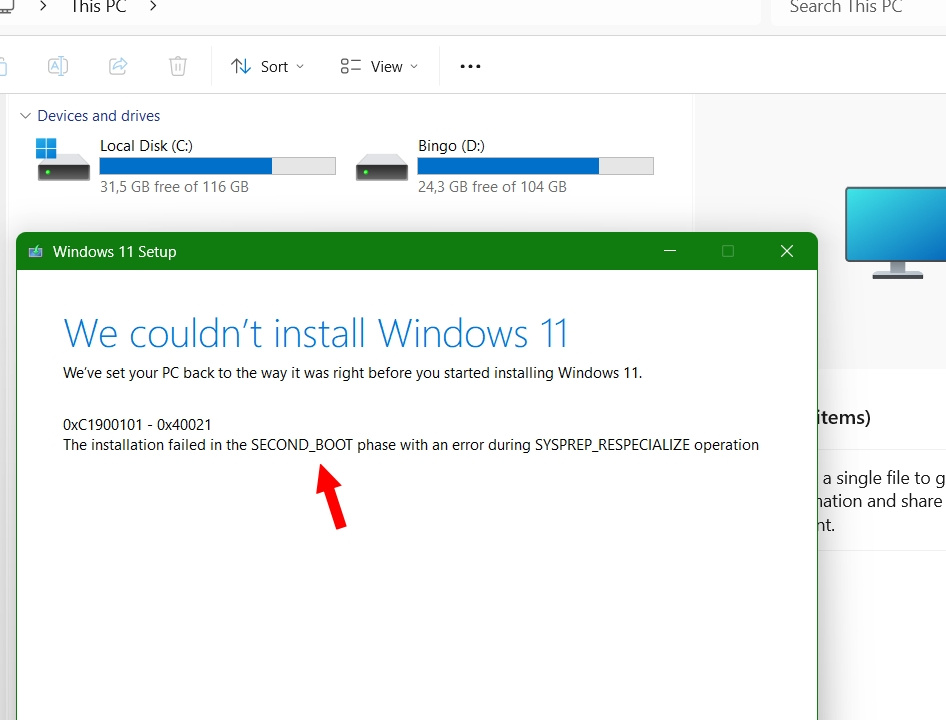Screen dimensions: 946x720
Task: Expand the chevron after This PC breadcrumb
Action: tap(153, 6)
